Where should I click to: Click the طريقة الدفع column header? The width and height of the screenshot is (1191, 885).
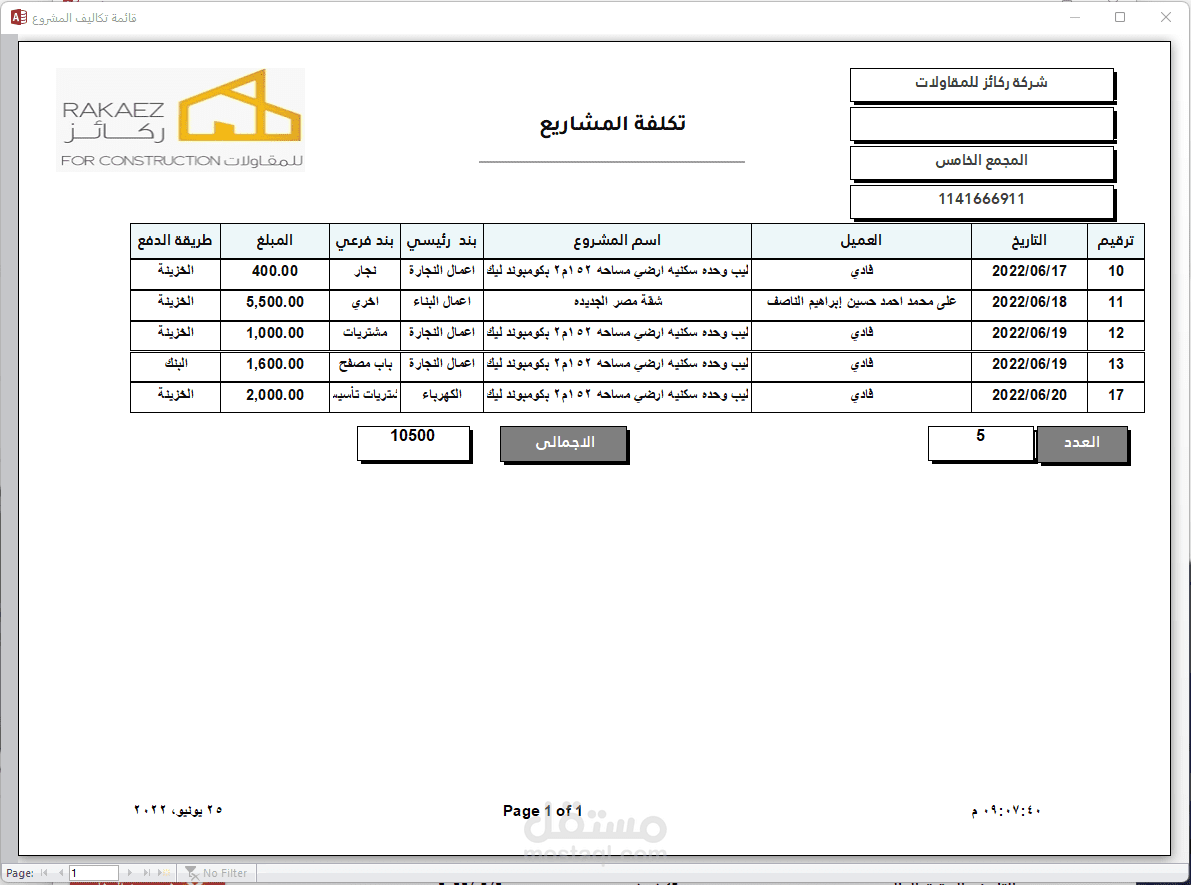[x=175, y=241]
